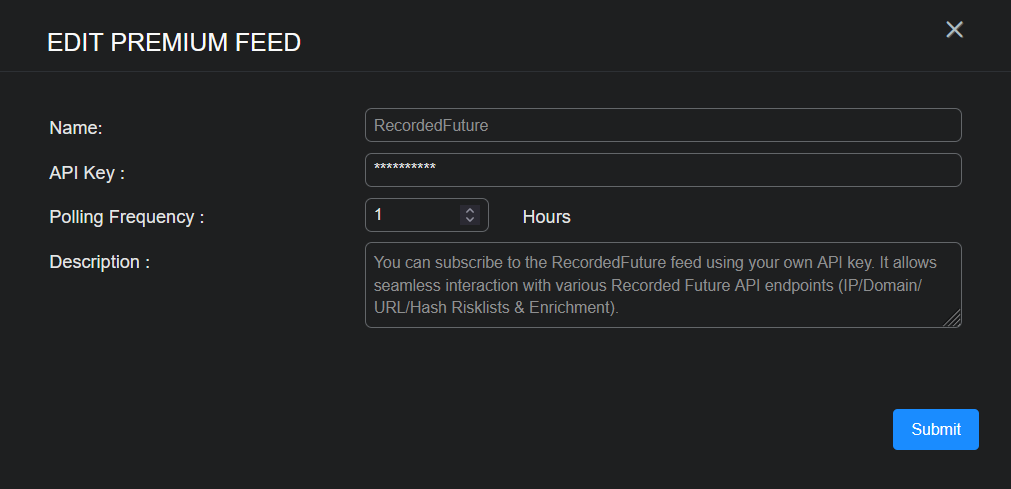This screenshot has width=1011, height=489.
Task: Click the "Hours" unit label
Action: point(546,216)
